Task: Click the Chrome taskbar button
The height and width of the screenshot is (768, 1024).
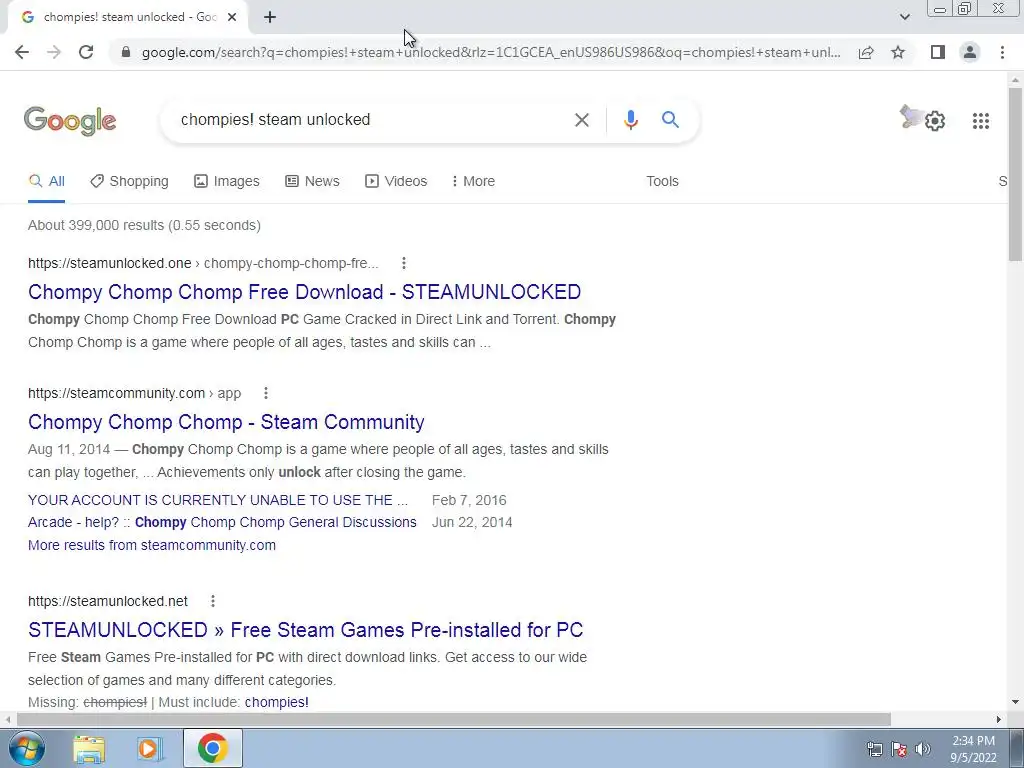Action: tap(212, 748)
